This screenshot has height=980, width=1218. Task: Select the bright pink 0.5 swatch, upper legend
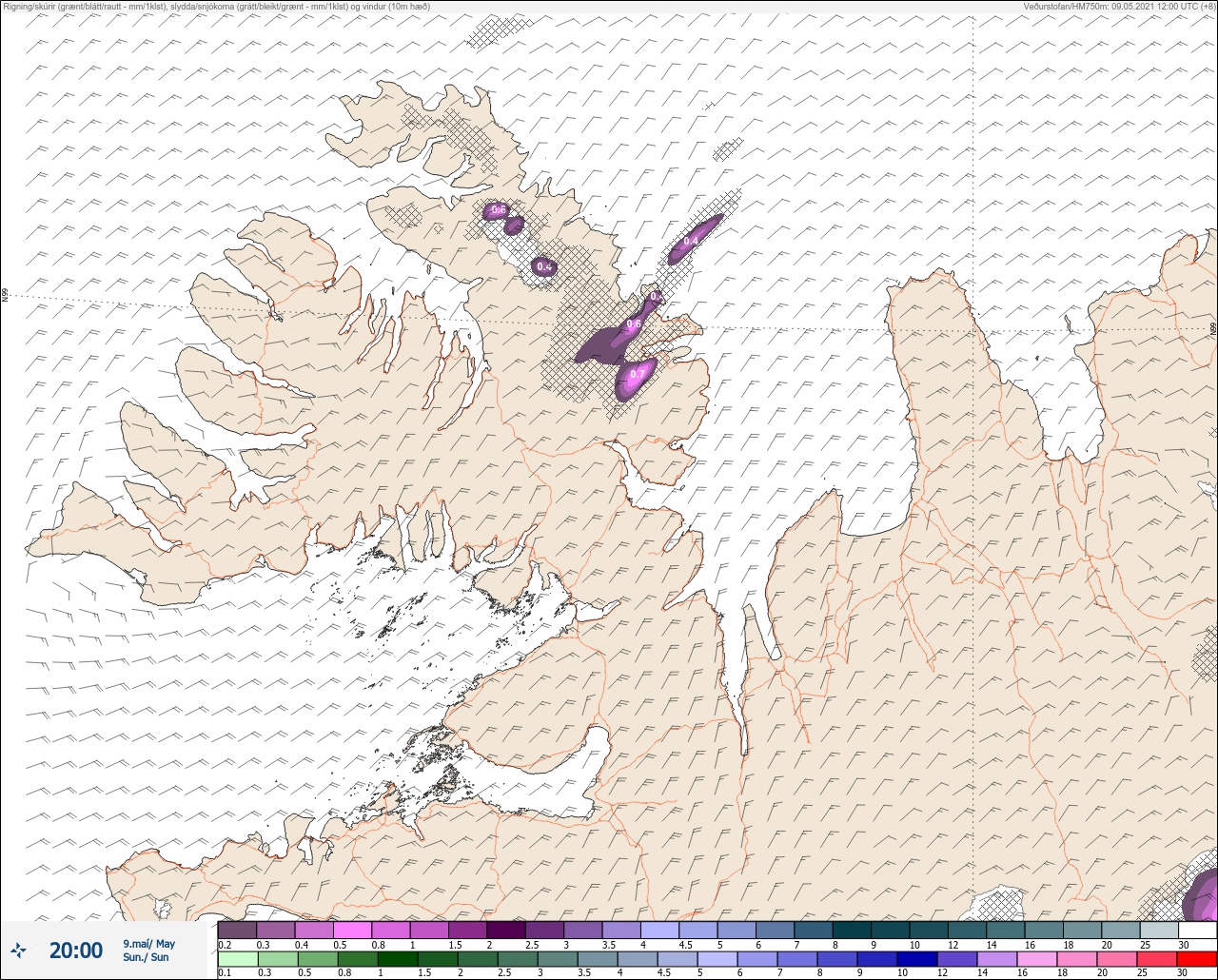(x=352, y=930)
